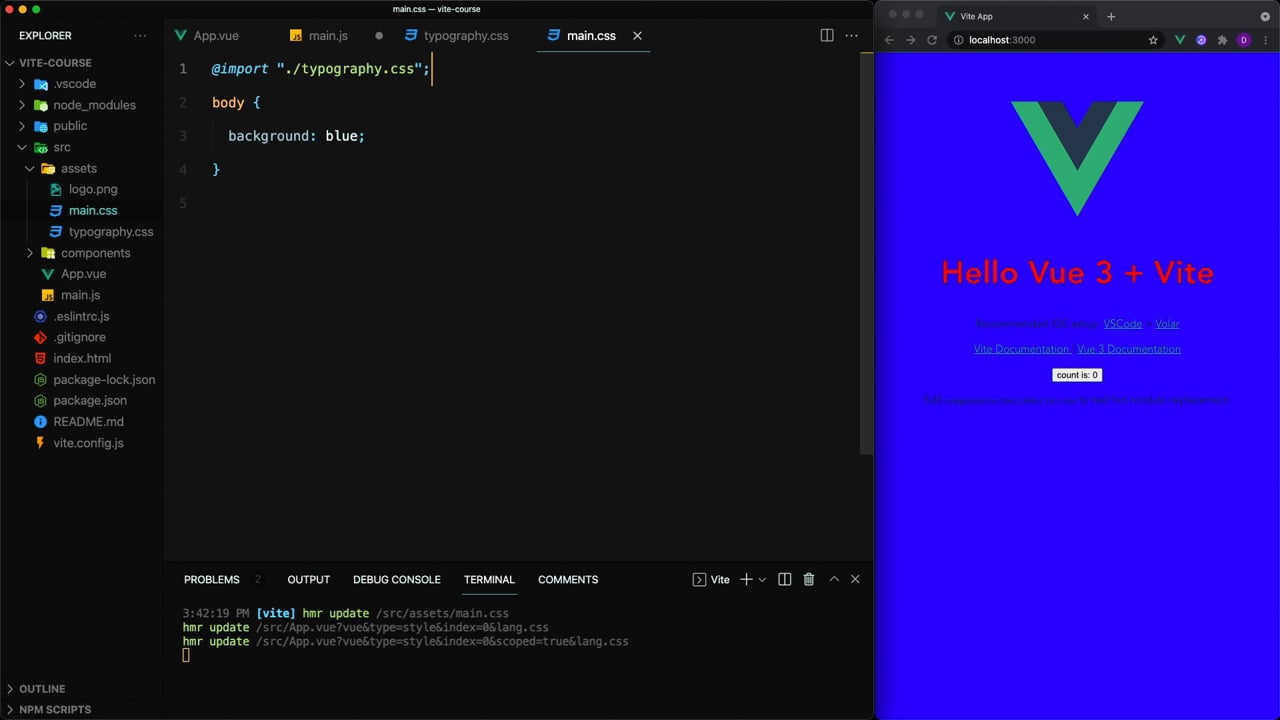Close the bottom terminal panel

click(x=855, y=579)
